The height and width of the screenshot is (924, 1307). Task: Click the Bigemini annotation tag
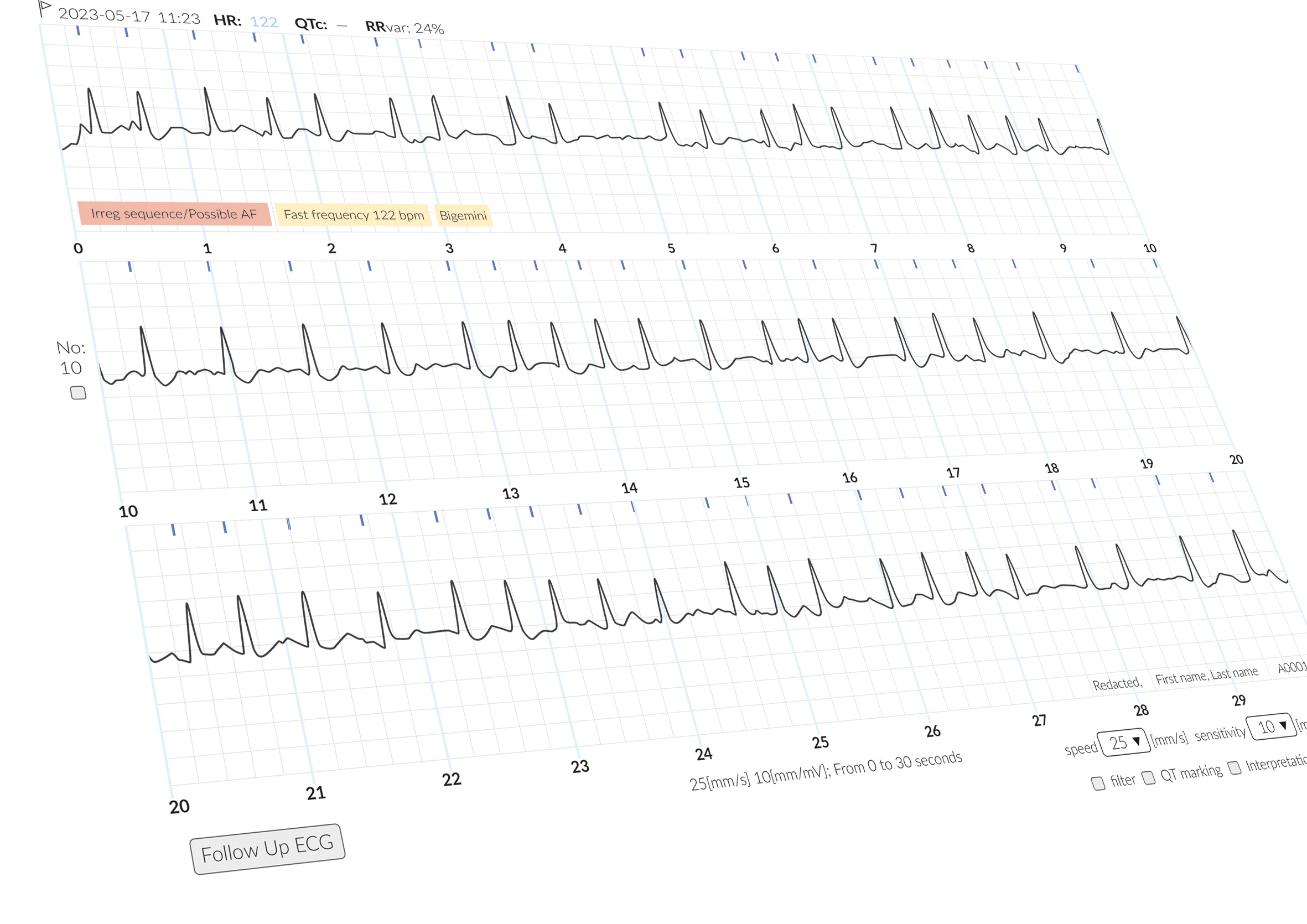click(x=463, y=216)
